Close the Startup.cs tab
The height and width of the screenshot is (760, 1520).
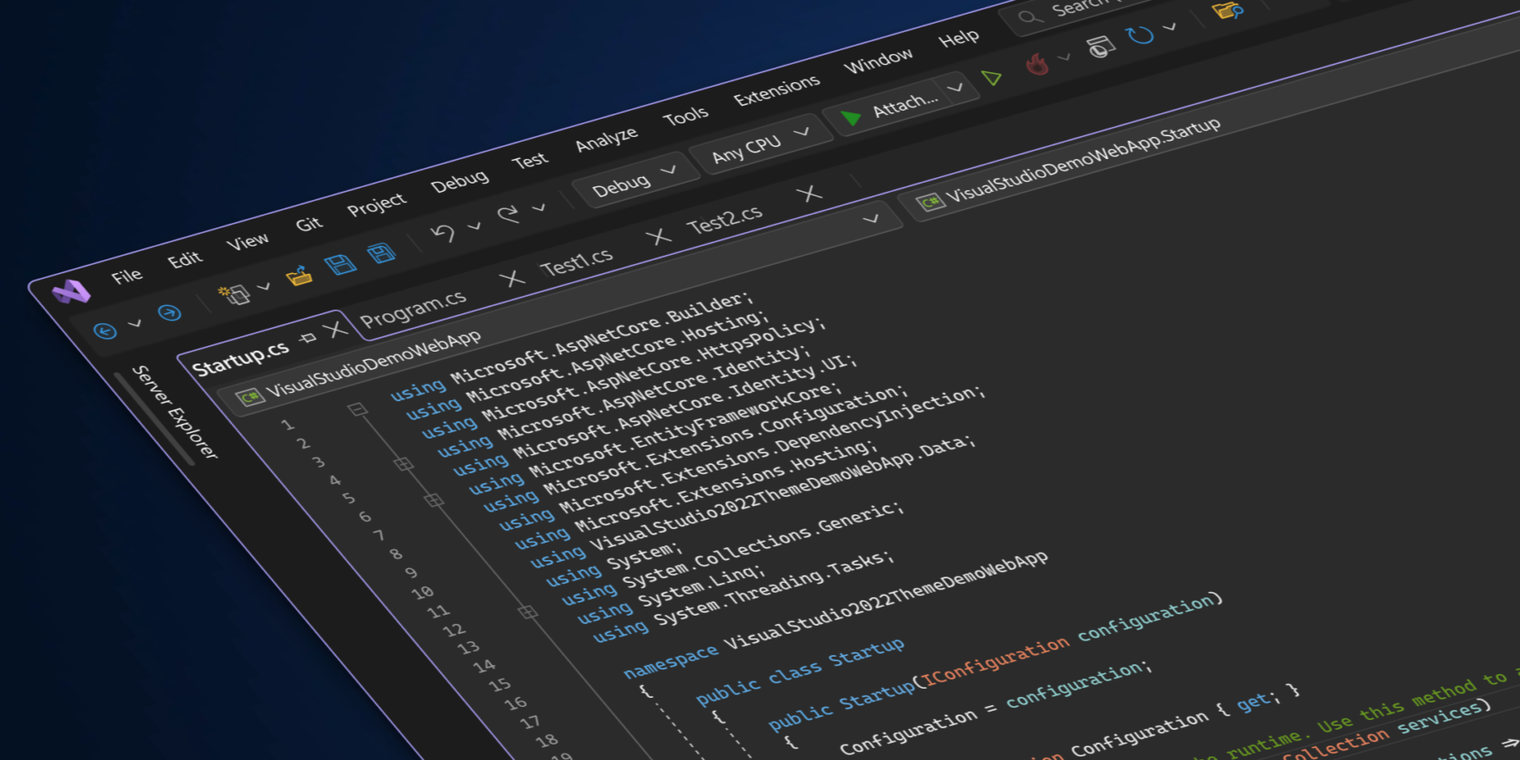[335, 329]
